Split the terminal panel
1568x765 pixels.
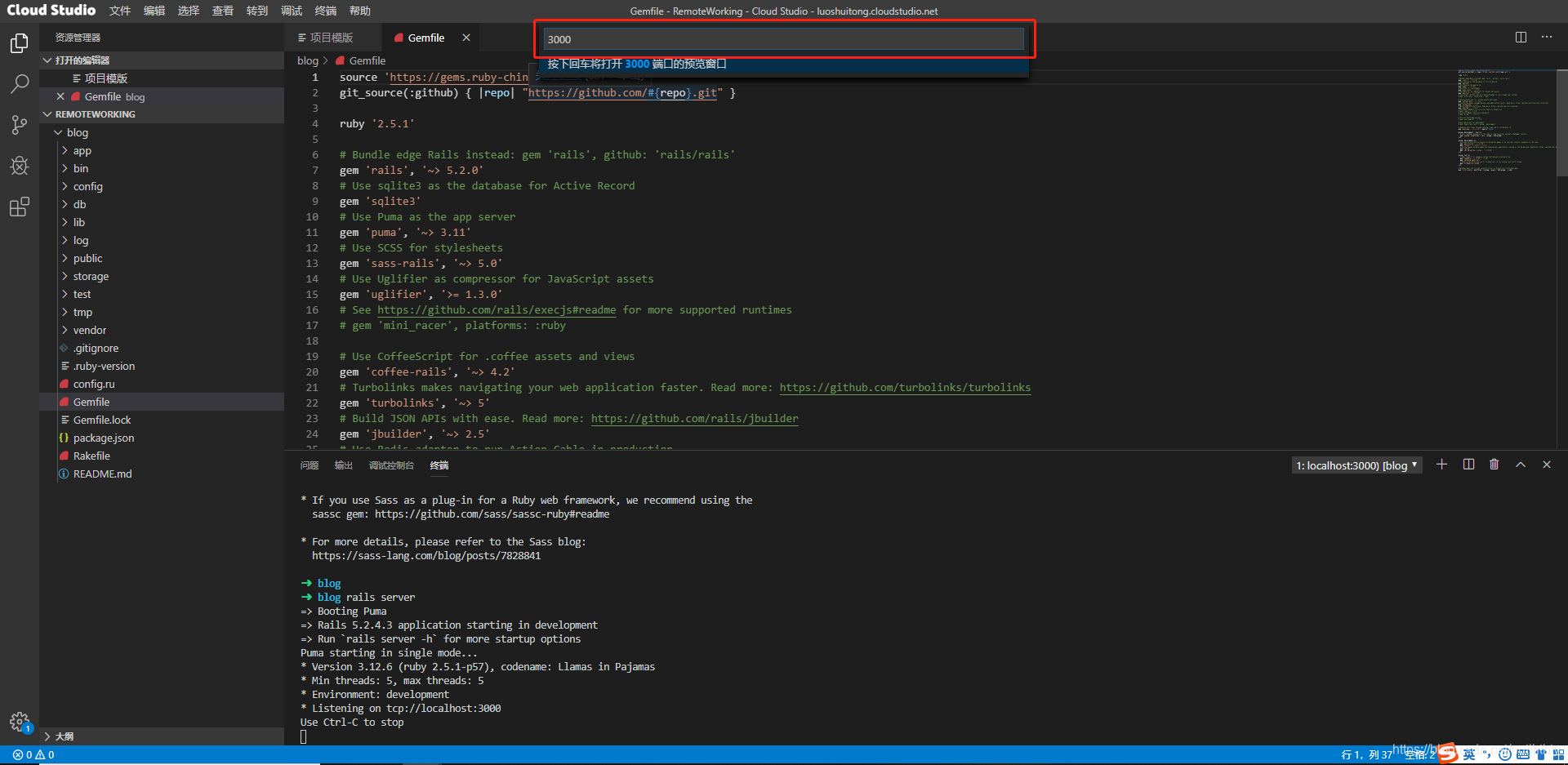1468,465
